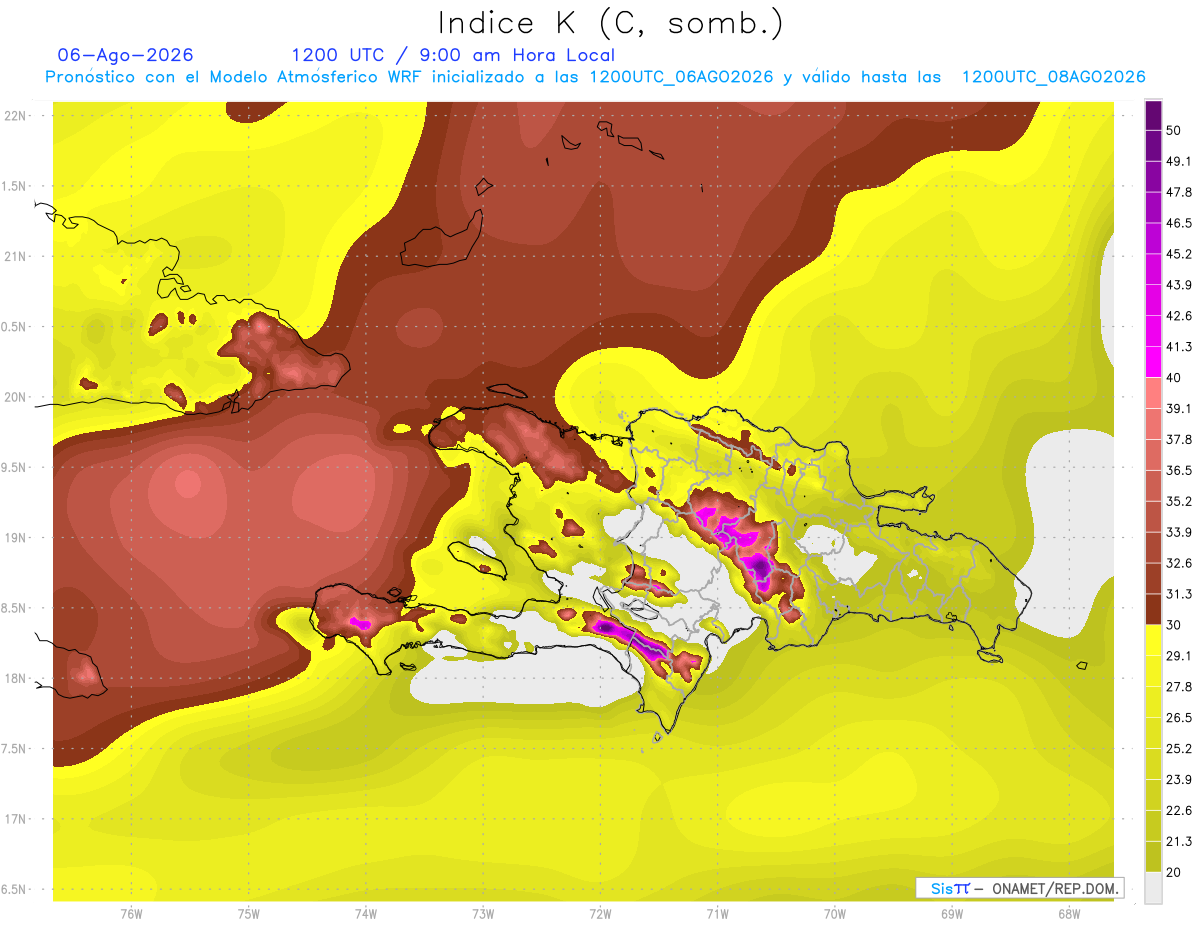Click the 'Indice K (C, somb.)' map title
Viewport: 1200px width, 927px height.
point(611,23)
